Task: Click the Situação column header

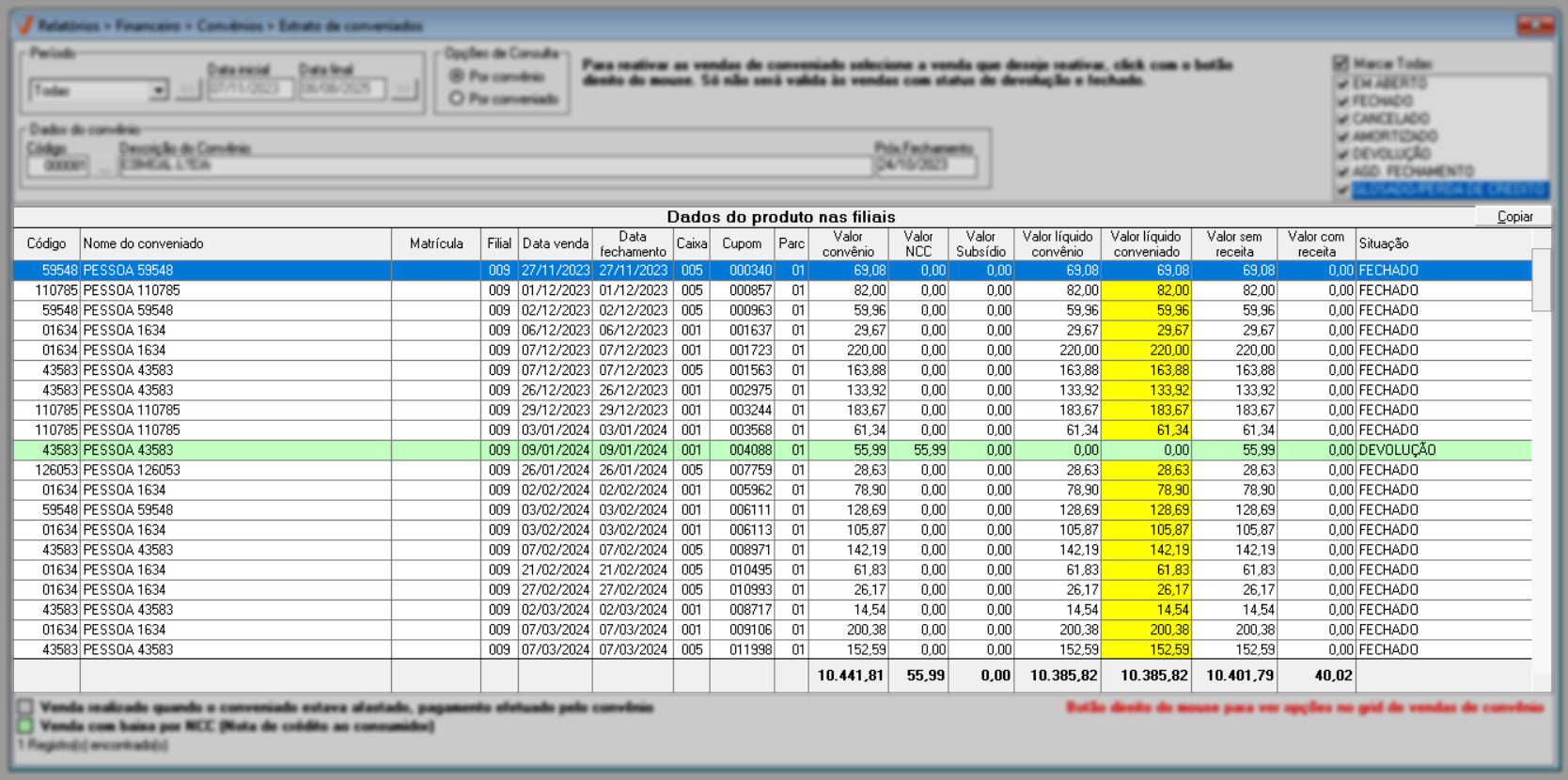Action: (1383, 243)
